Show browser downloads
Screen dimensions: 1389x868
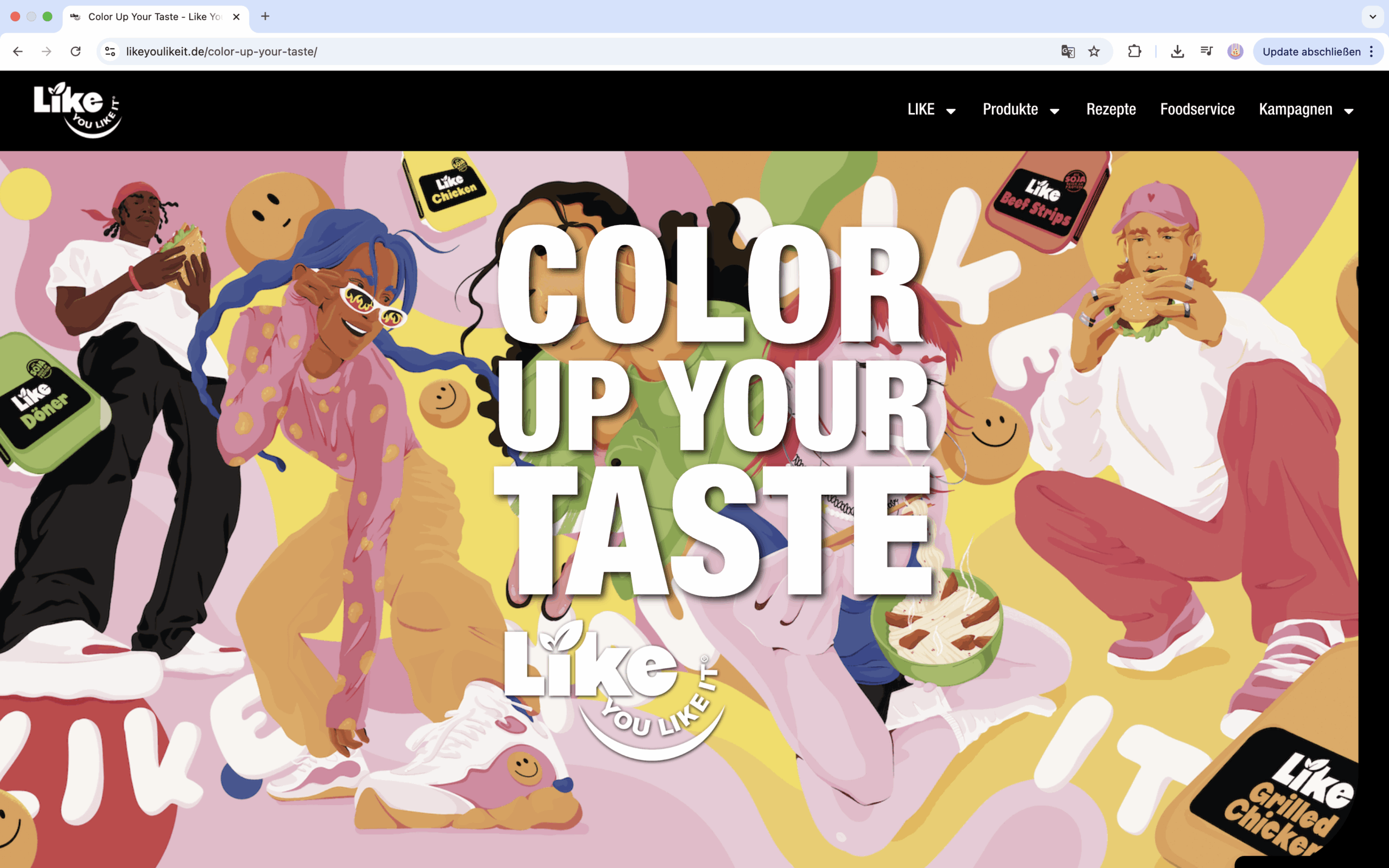(1177, 52)
